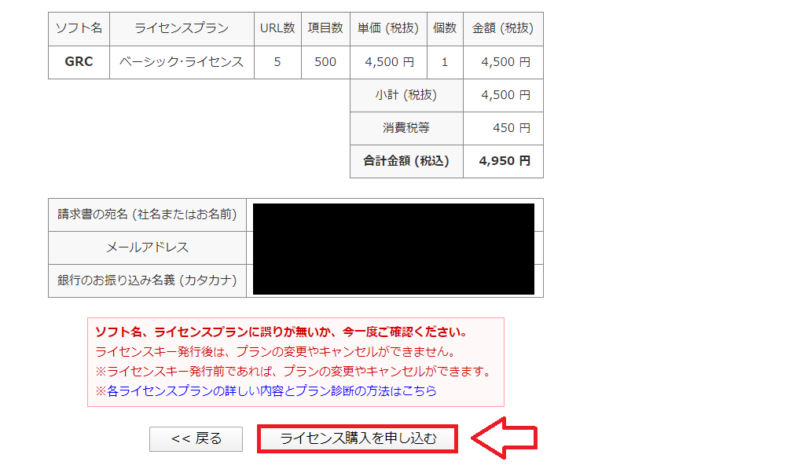800x473 pixels.
Task: Select the bold warning ソフト名、ライセンスプランに誤りが無いか line
Action: 282,332
